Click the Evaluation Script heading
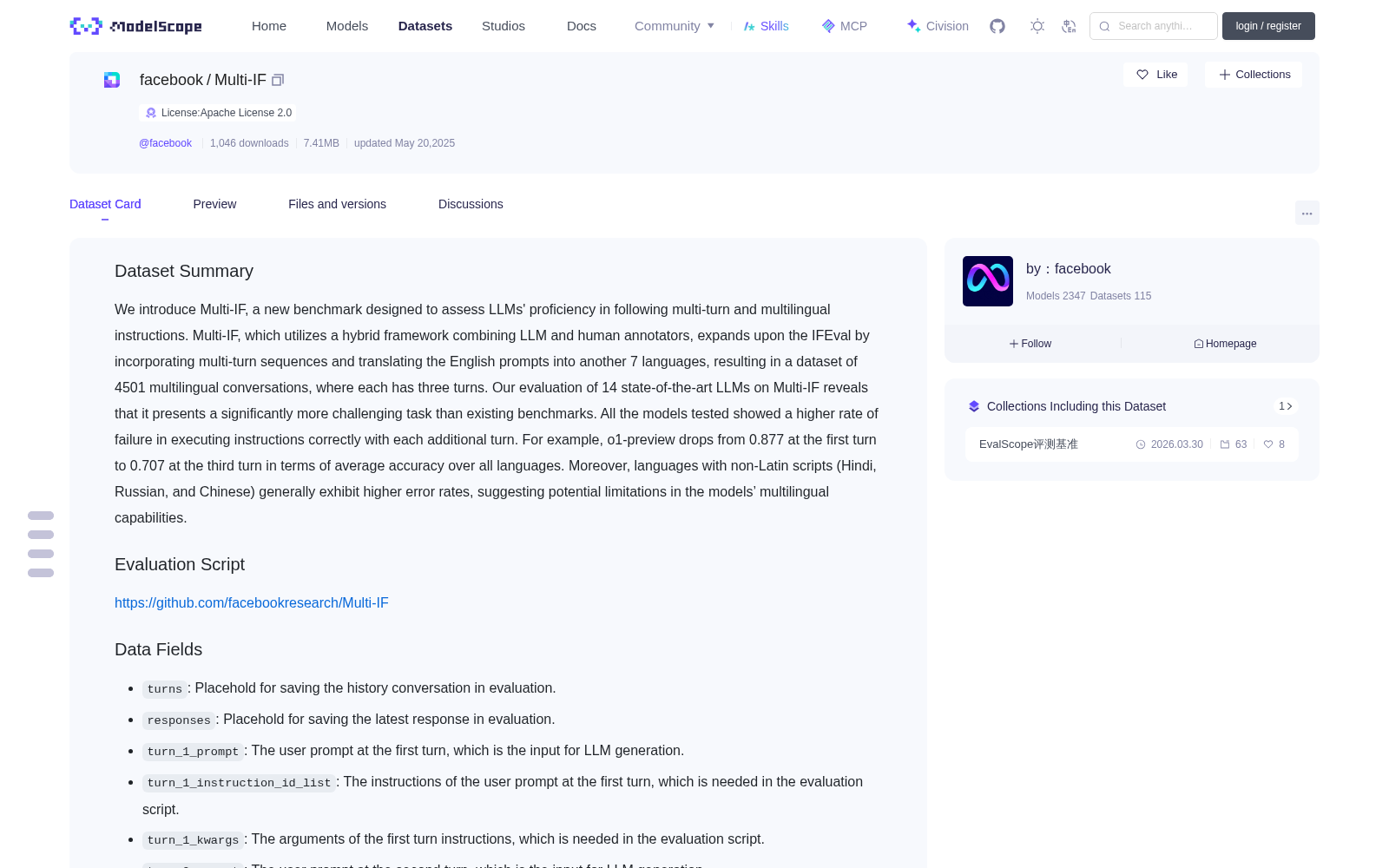This screenshot has height=868, width=1389. (180, 564)
